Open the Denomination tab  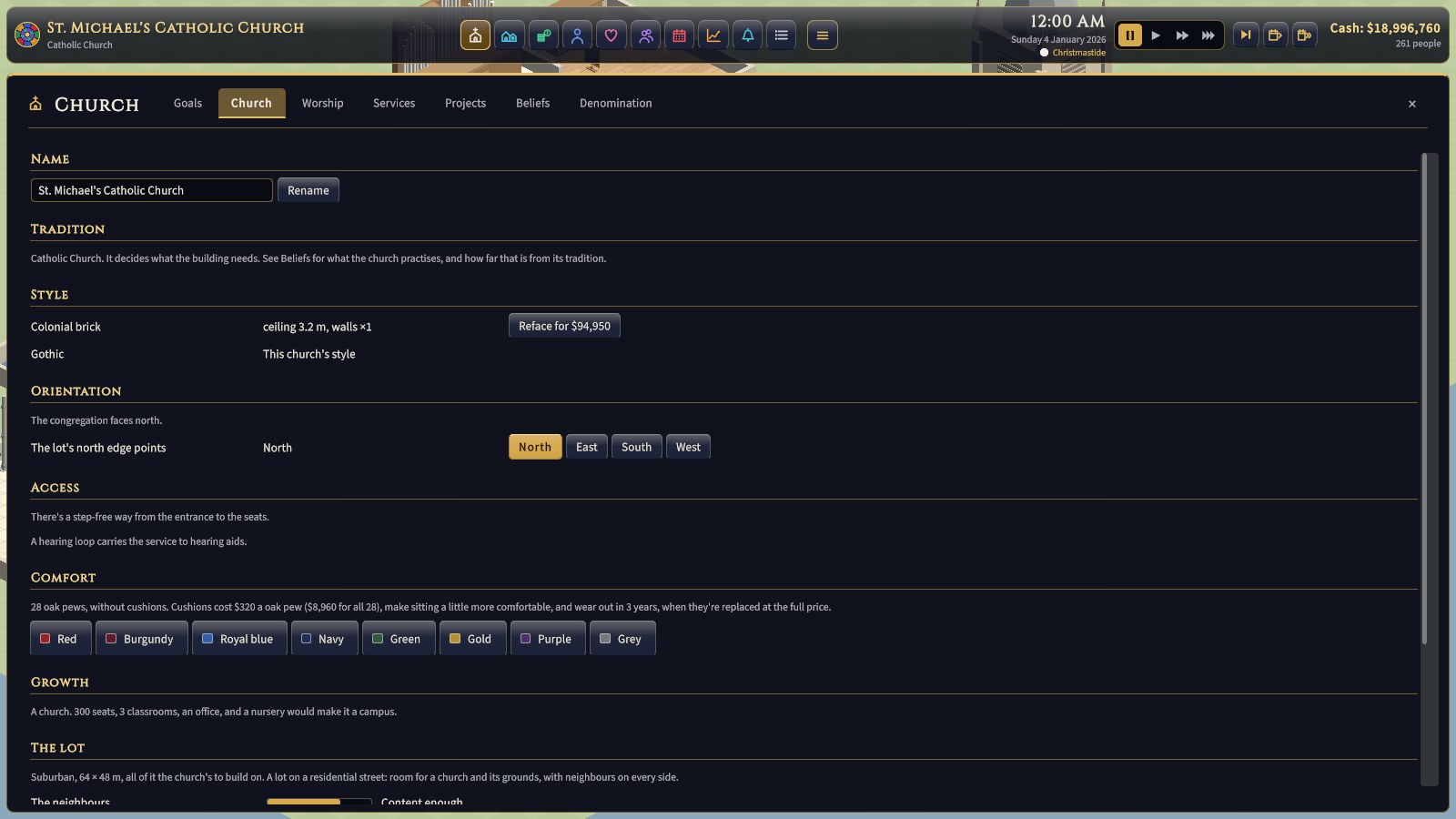[x=616, y=103]
